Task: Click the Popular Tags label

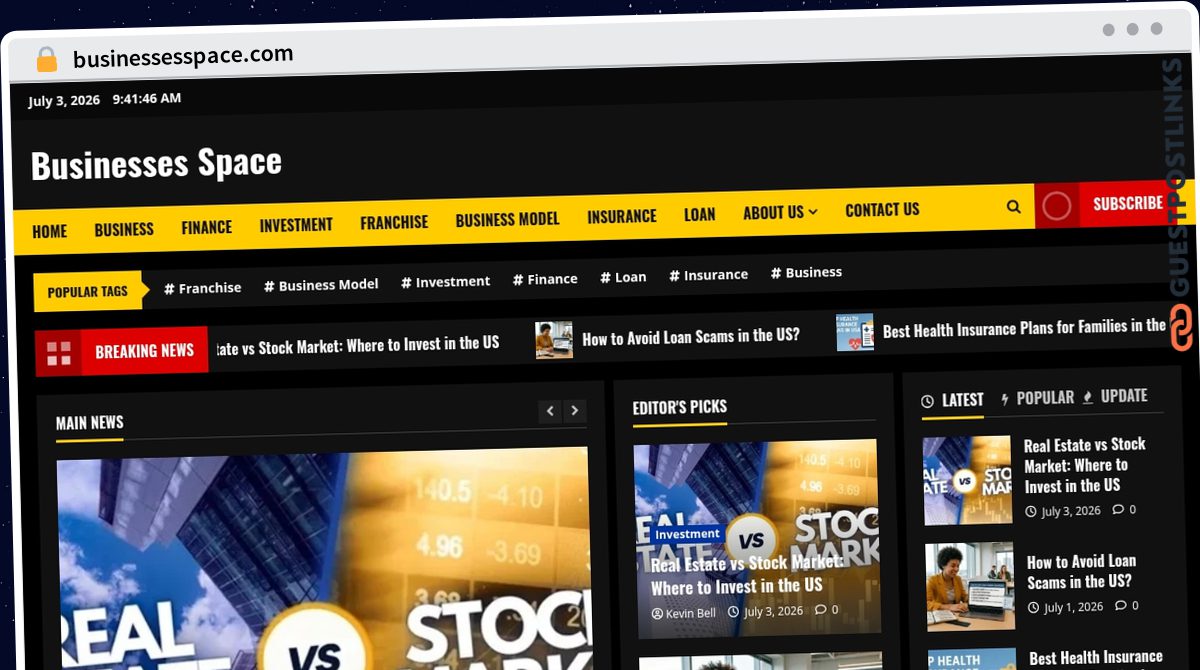Action: pyautogui.click(x=87, y=292)
